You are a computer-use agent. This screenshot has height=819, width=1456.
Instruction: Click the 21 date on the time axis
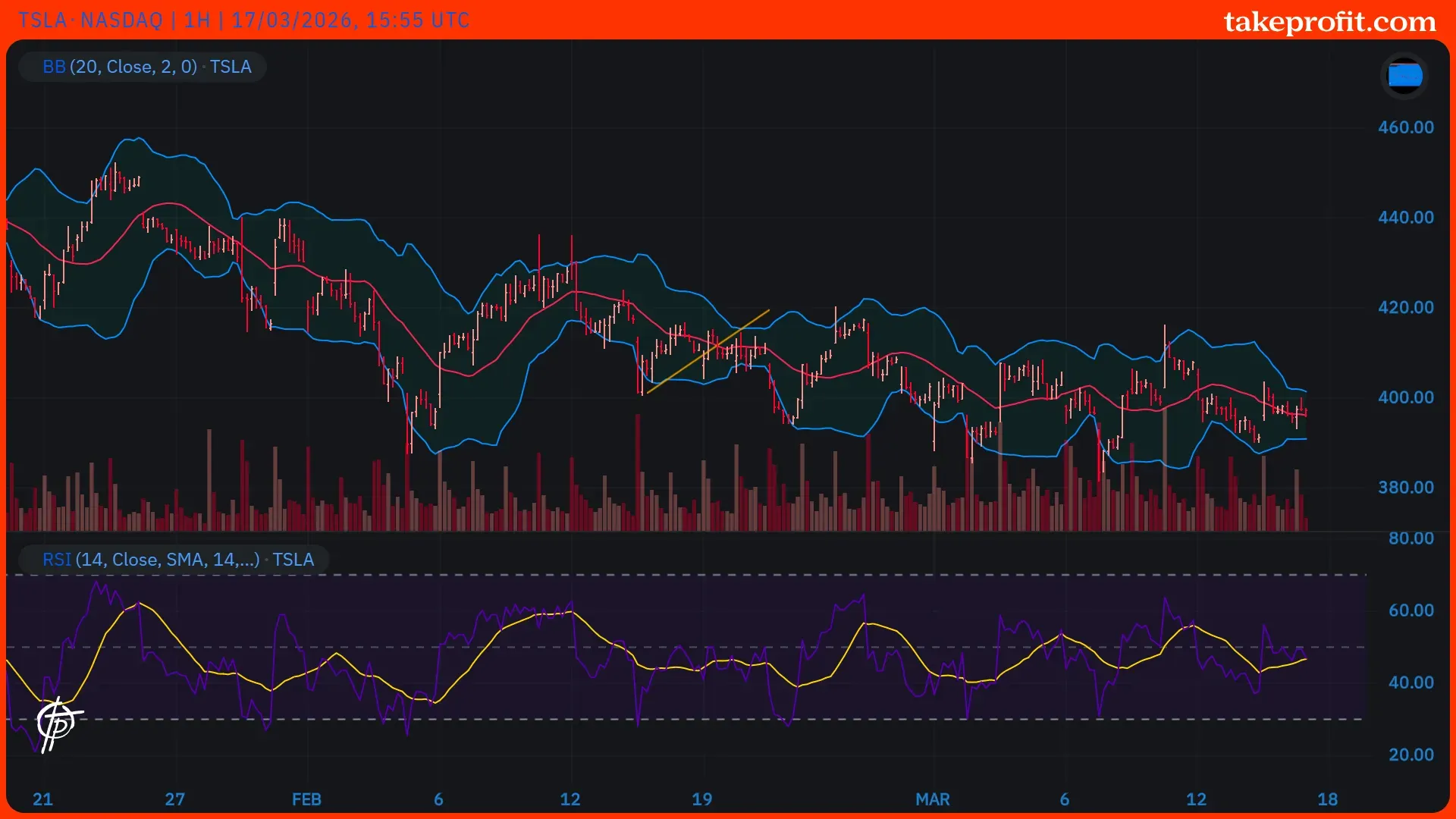[42, 799]
